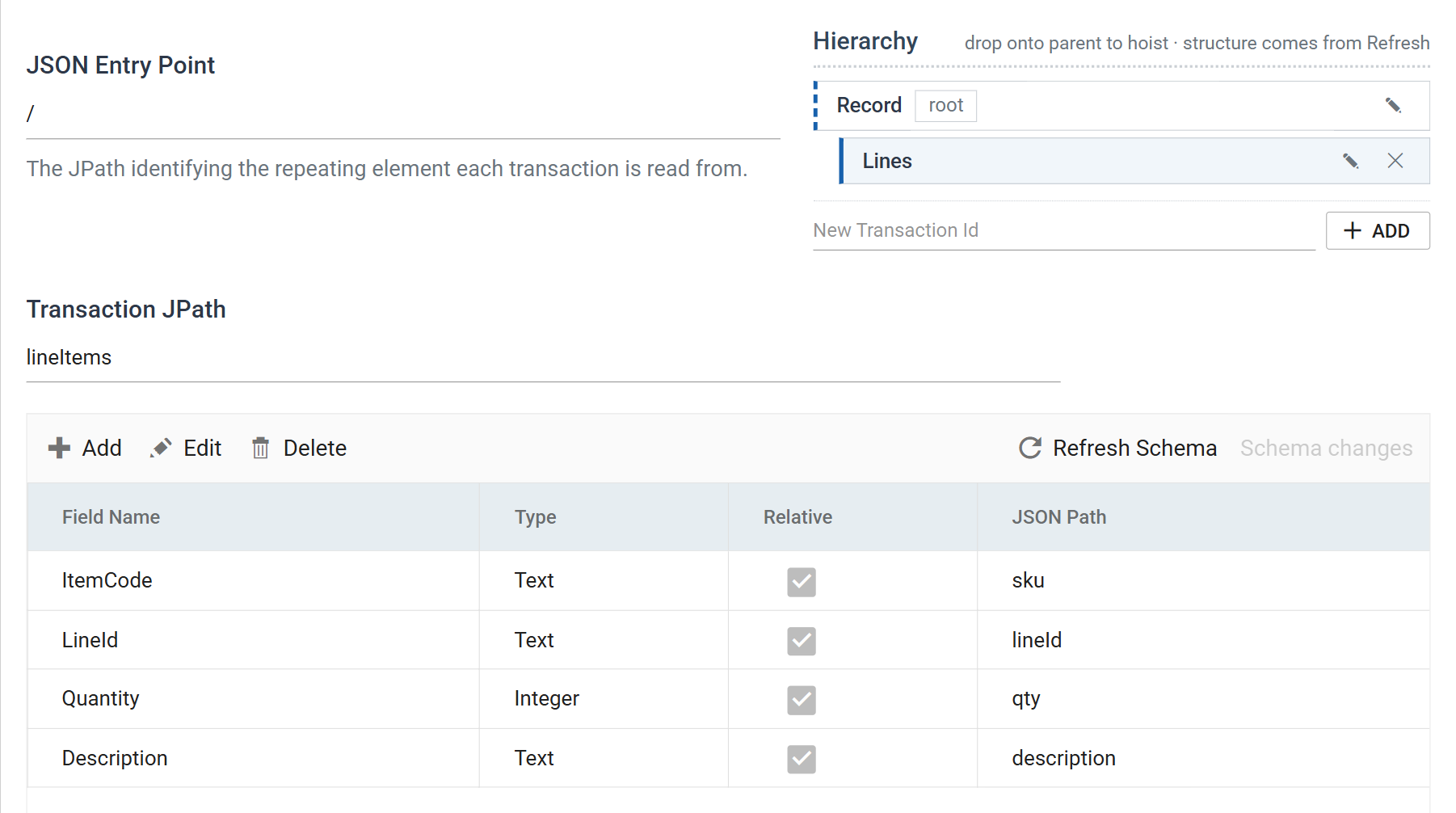Click the Text type cell in LineId row
Viewport: 1456px width, 813px height.
(604, 640)
